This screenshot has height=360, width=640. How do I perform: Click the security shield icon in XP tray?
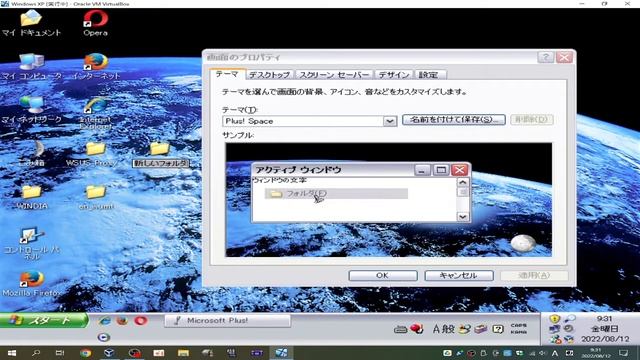tap(554, 319)
